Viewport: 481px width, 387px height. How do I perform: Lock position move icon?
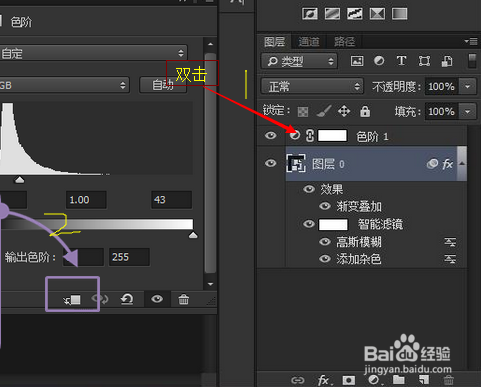[344, 111]
